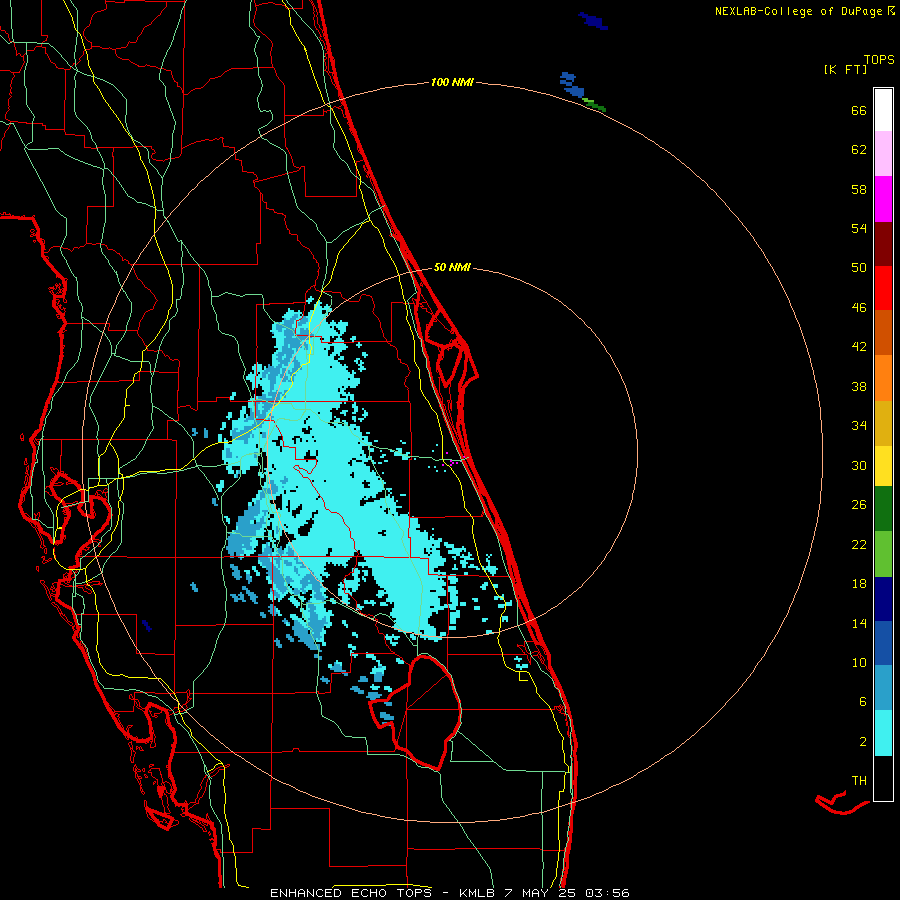
Task: Click the orange swatch near 38
Action: click(883, 378)
